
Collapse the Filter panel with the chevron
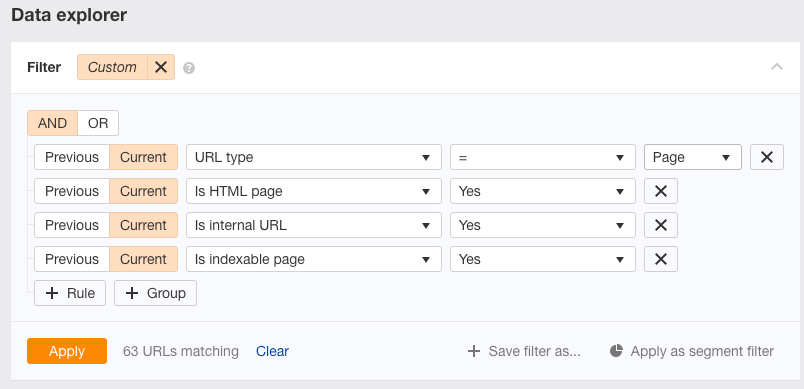click(777, 67)
